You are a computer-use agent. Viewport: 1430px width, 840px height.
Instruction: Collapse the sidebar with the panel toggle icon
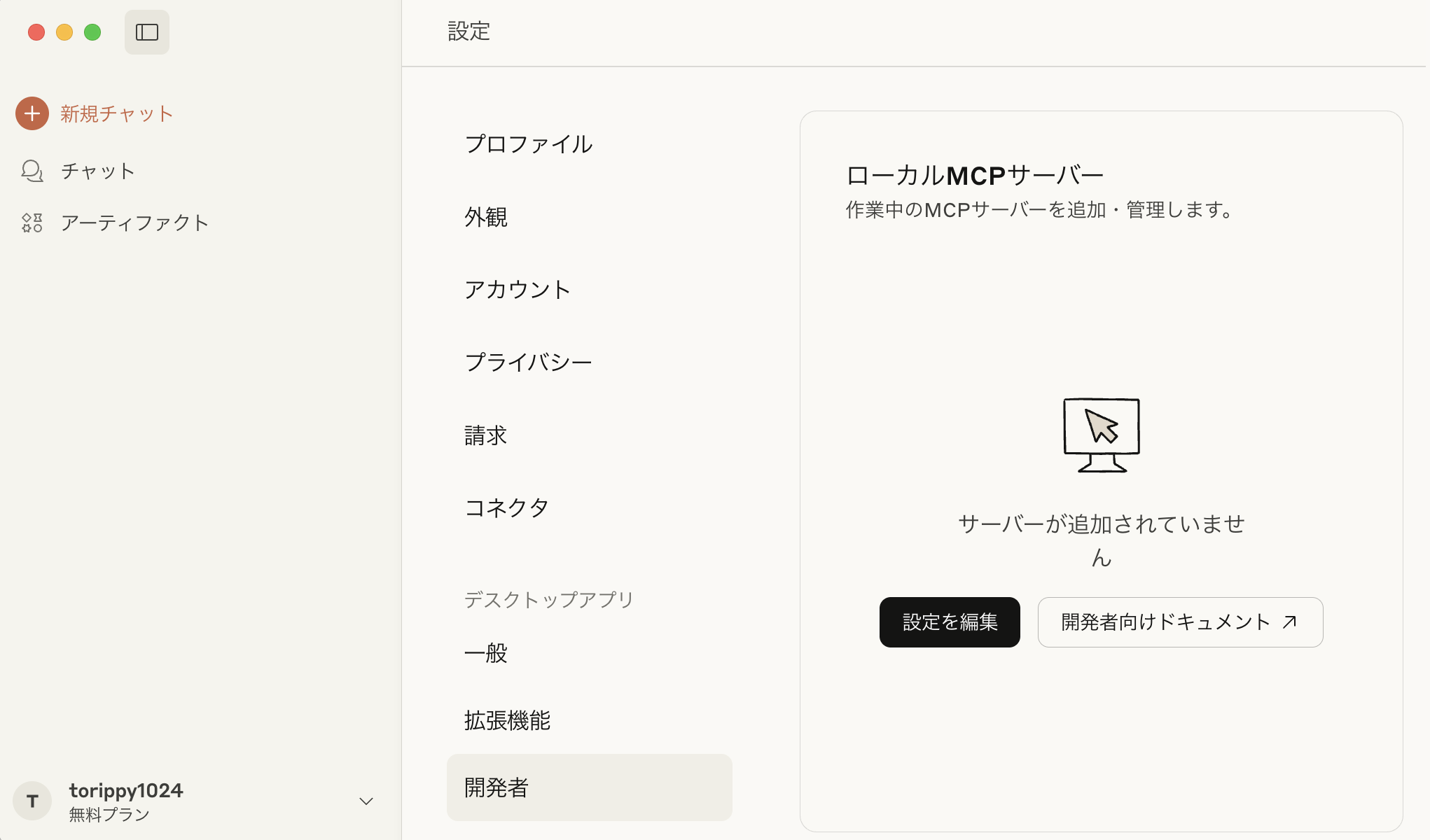146,31
